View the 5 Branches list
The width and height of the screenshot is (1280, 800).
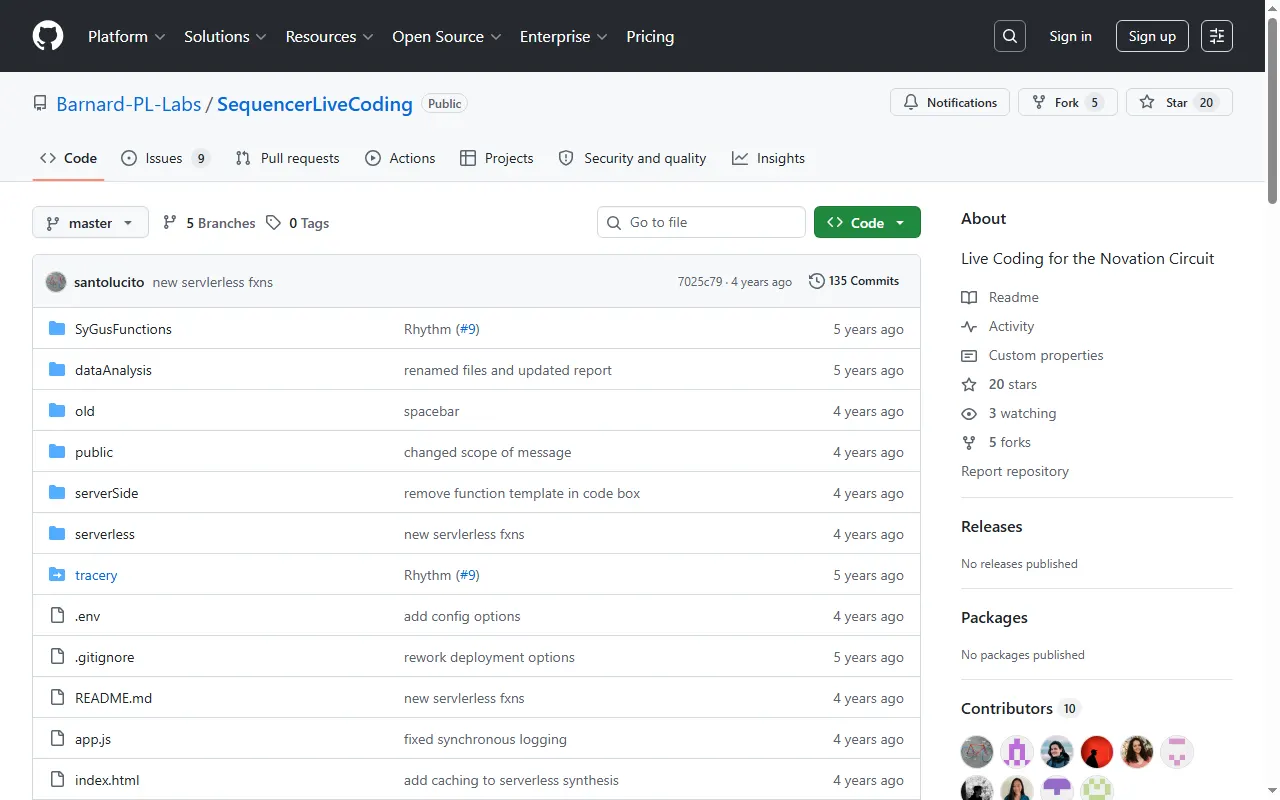[x=209, y=223]
